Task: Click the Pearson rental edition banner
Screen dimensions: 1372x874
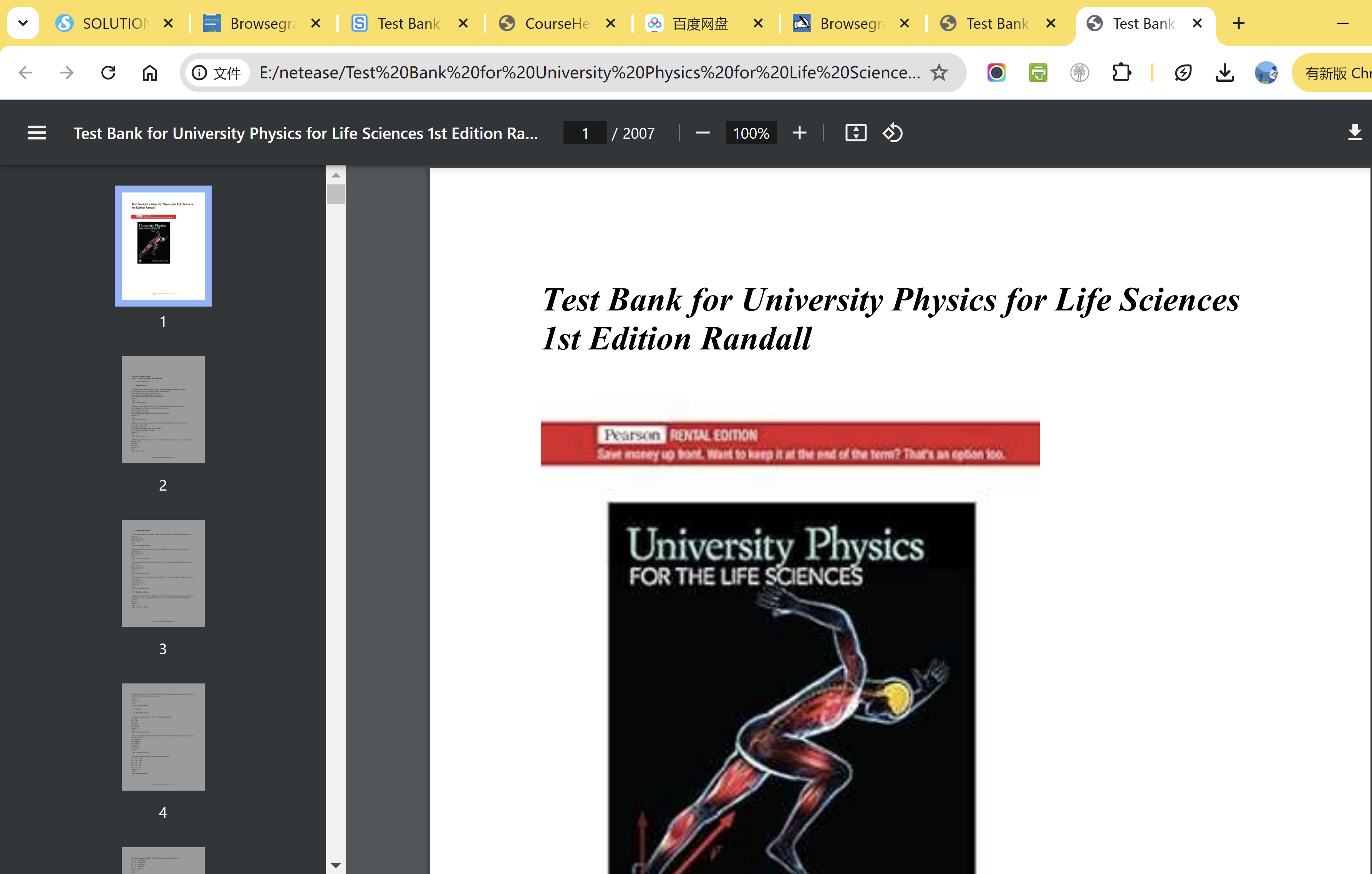Action: [790, 443]
